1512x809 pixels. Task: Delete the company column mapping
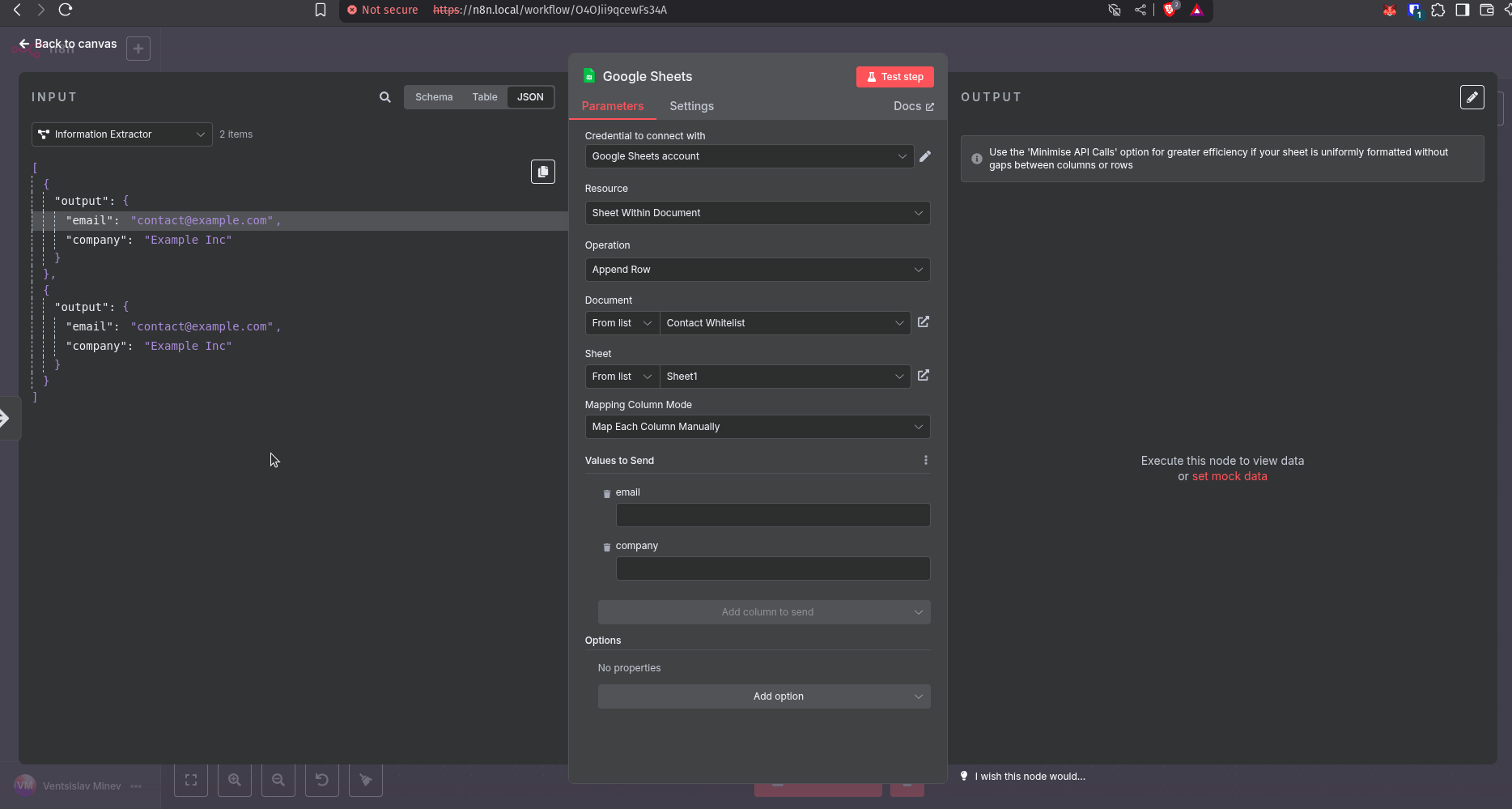click(607, 547)
